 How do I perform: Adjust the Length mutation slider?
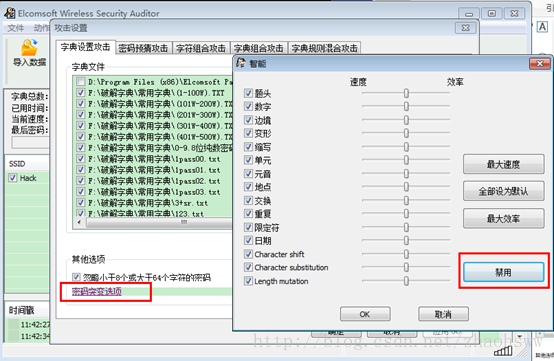click(x=406, y=281)
